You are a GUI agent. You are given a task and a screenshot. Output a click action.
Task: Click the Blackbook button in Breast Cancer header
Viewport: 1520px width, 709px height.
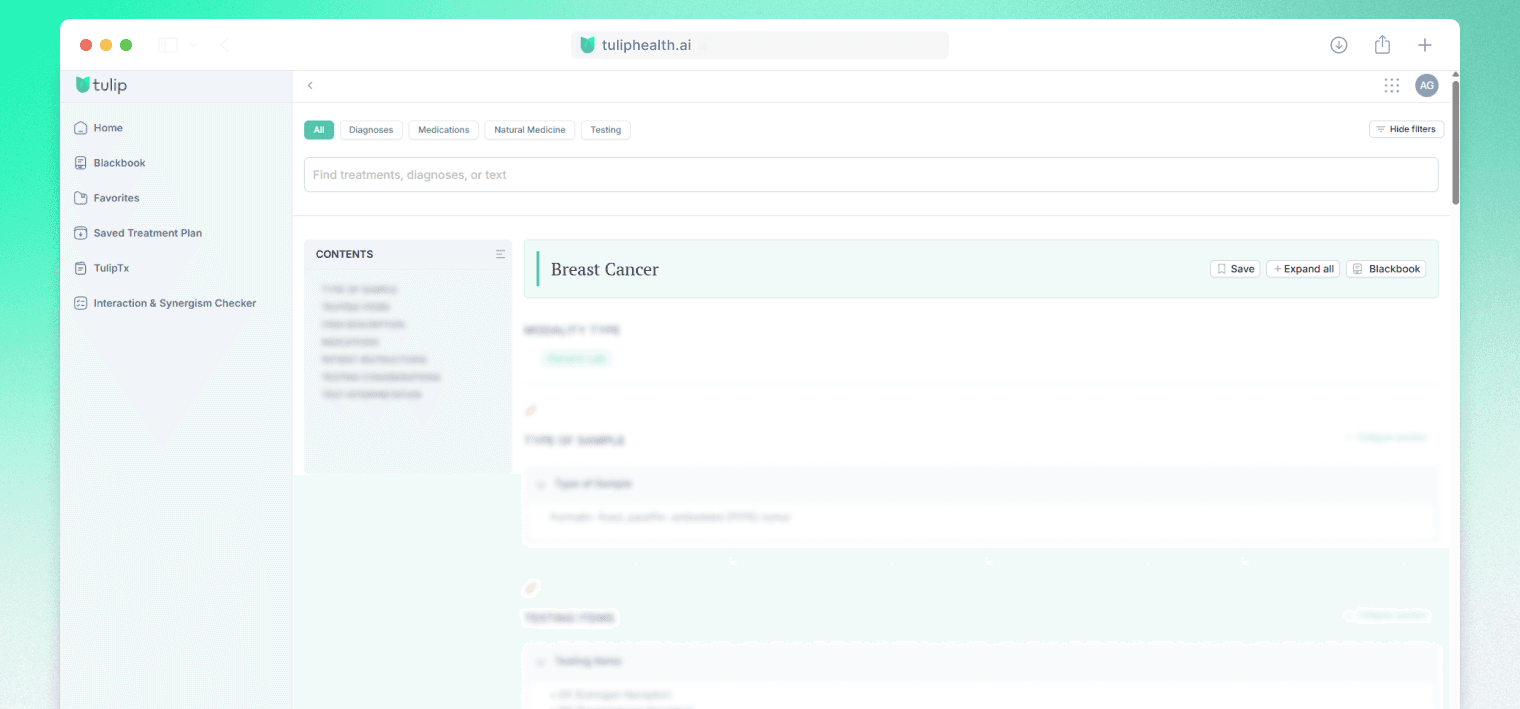(1386, 269)
